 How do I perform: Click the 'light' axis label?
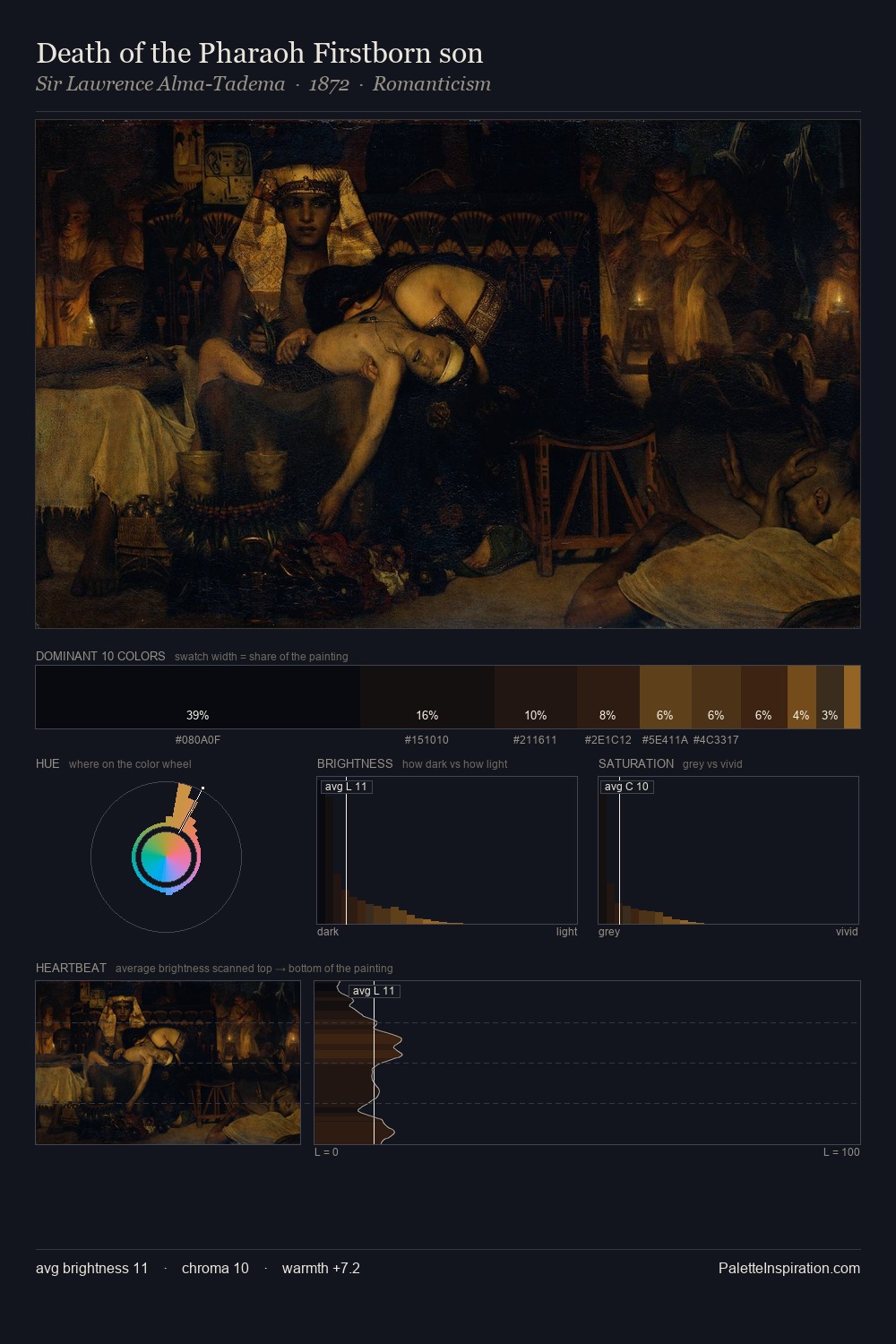566,932
